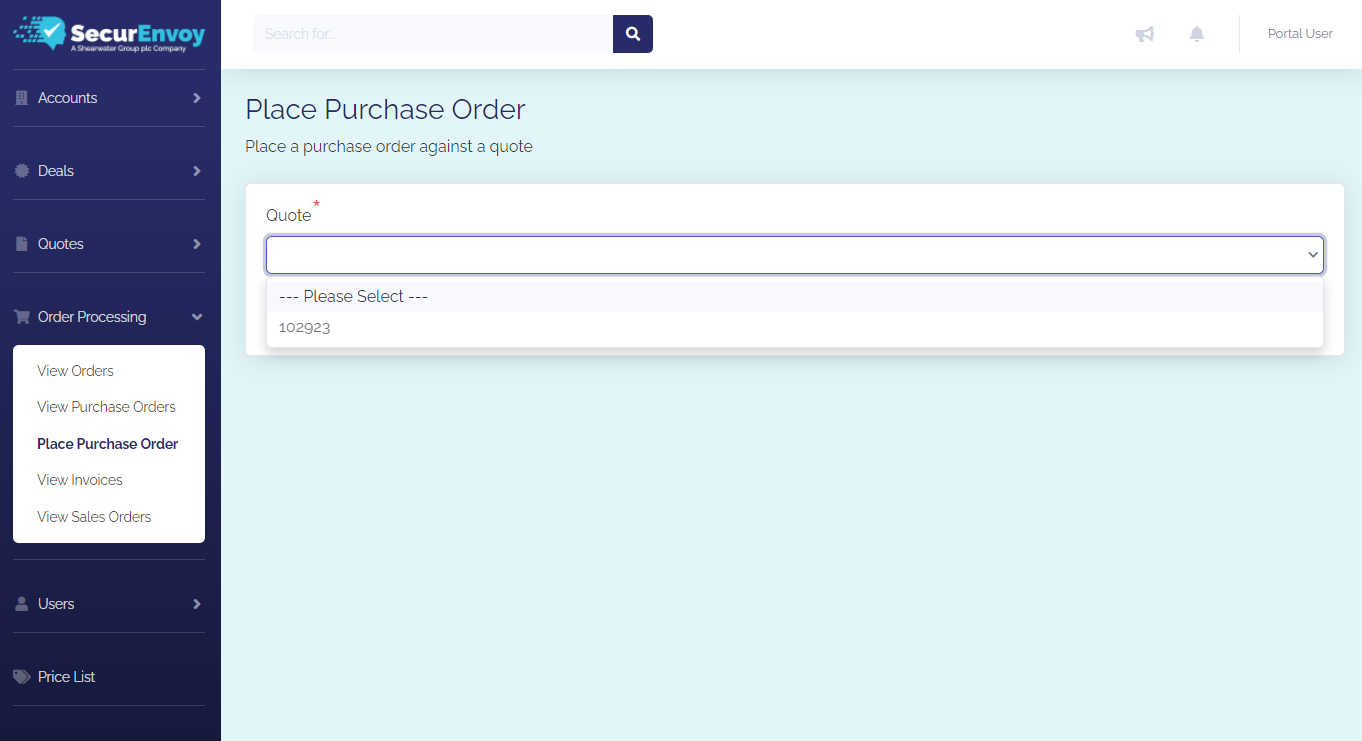Click the Price List tags icon
This screenshot has height=741, width=1362.
22,677
